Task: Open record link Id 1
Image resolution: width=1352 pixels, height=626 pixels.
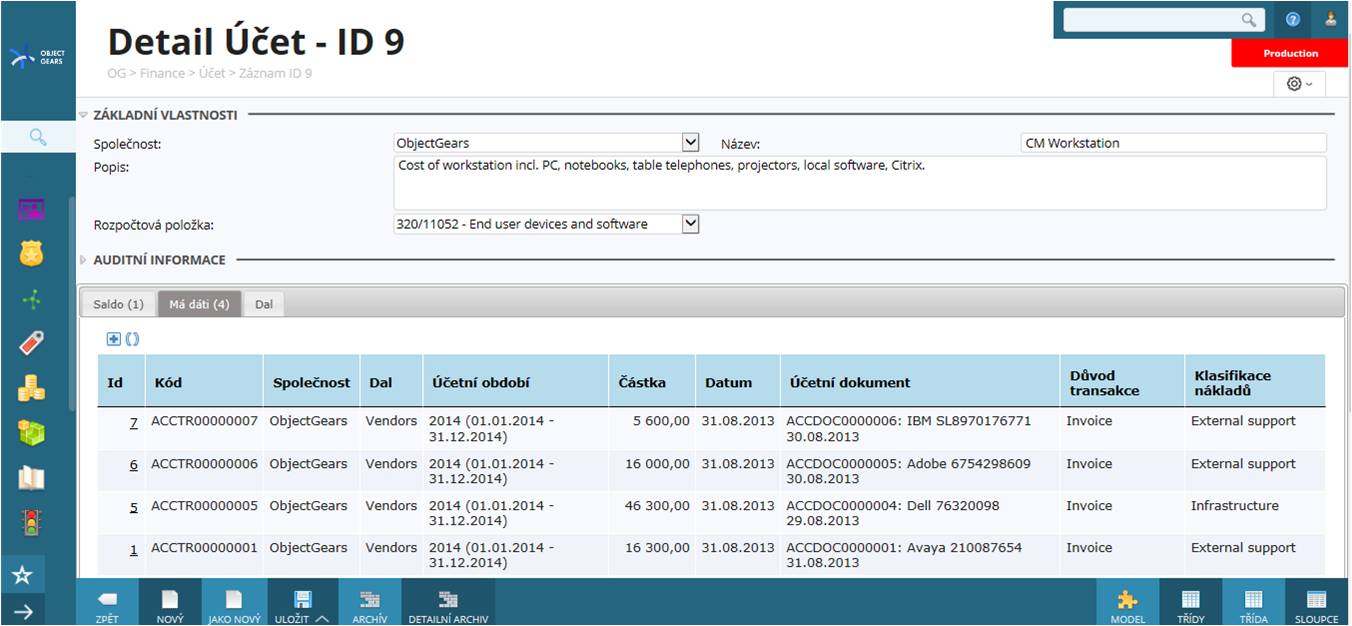Action: (134, 549)
